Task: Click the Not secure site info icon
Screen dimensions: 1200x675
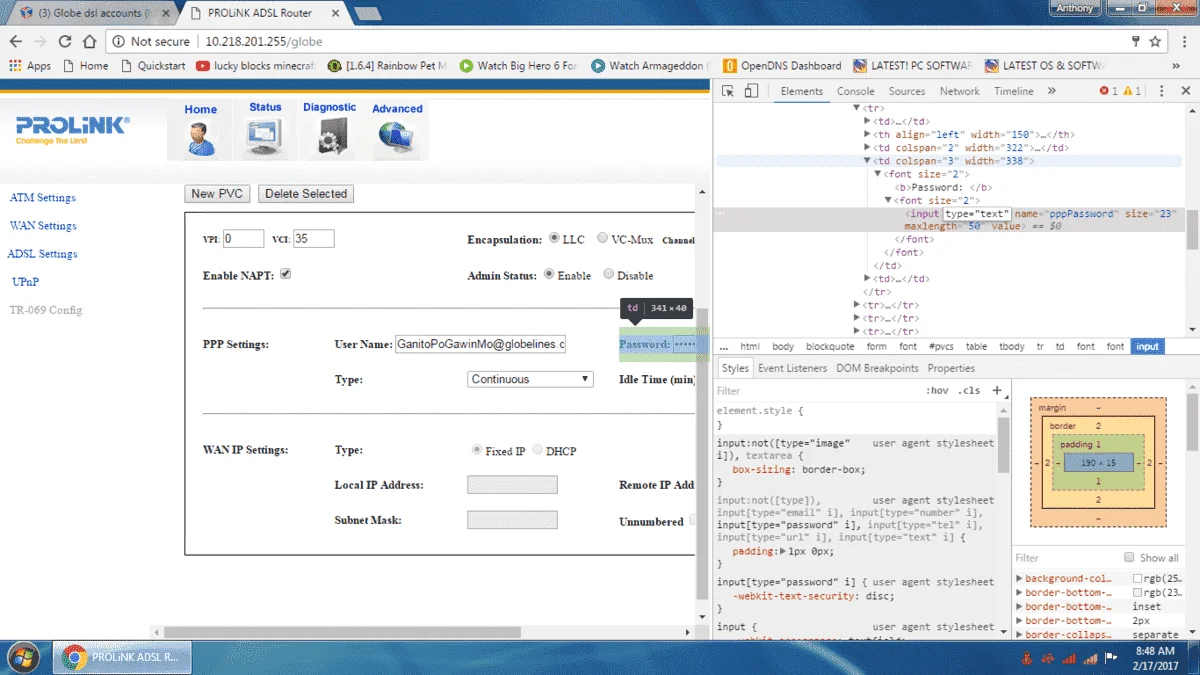Action: point(118,41)
